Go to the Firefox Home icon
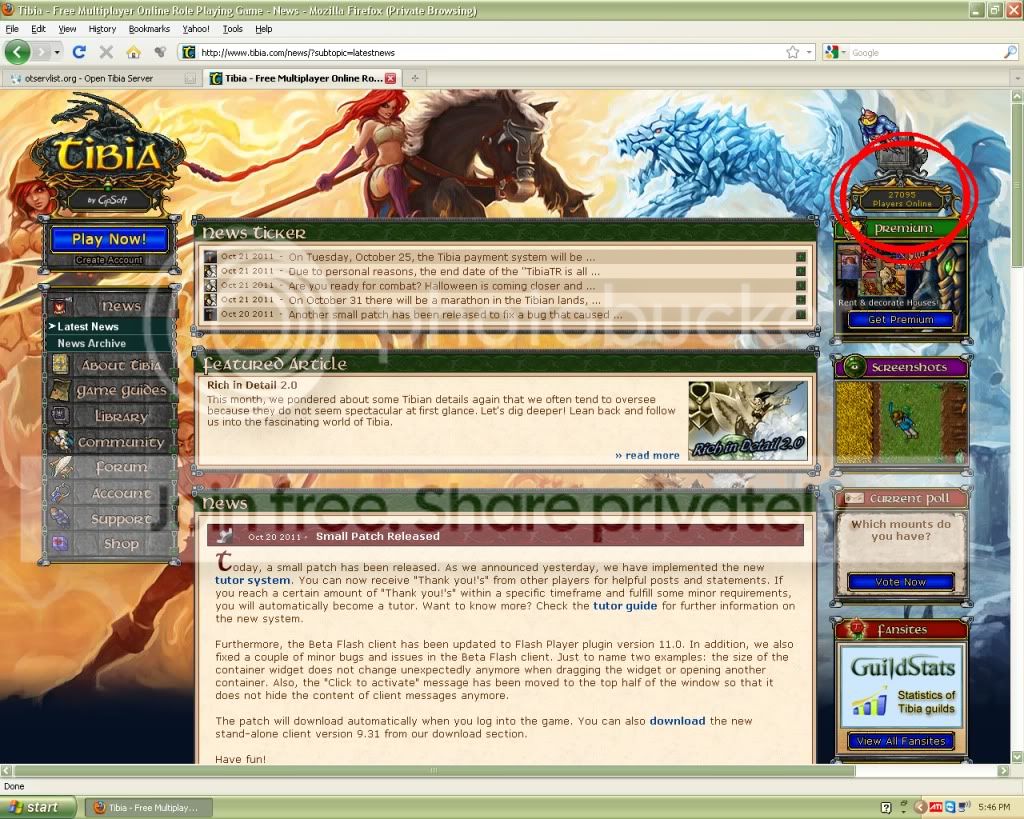1024x819 pixels. pyautogui.click(x=133, y=52)
